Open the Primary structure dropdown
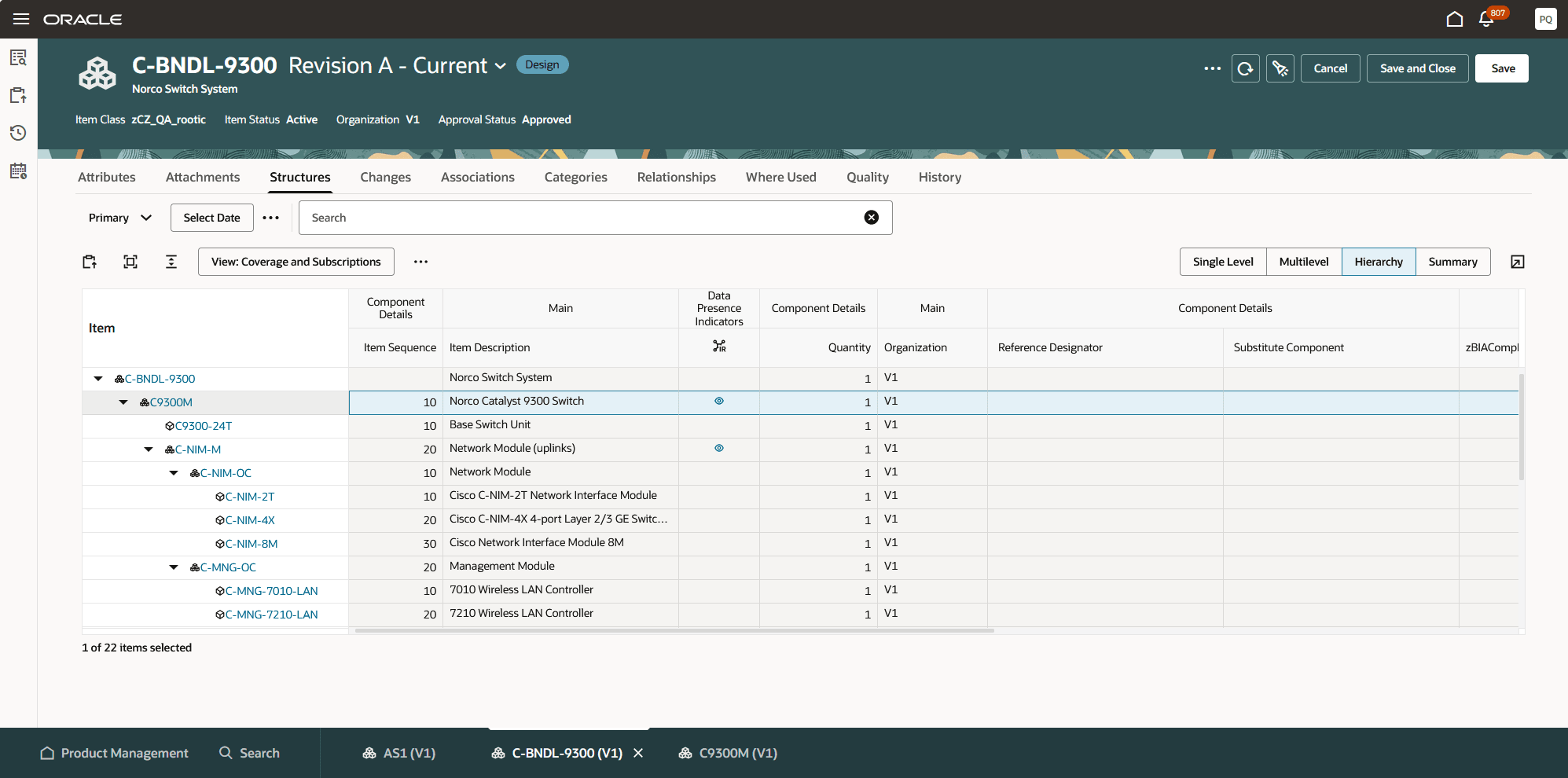 (x=119, y=218)
